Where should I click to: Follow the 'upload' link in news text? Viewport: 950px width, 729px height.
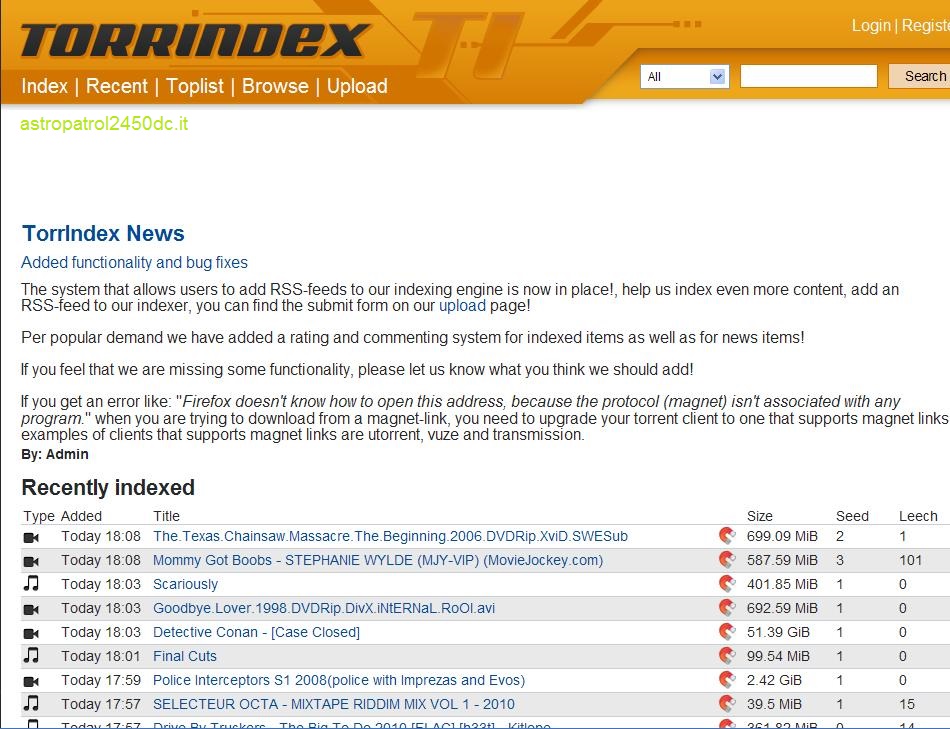(462, 305)
